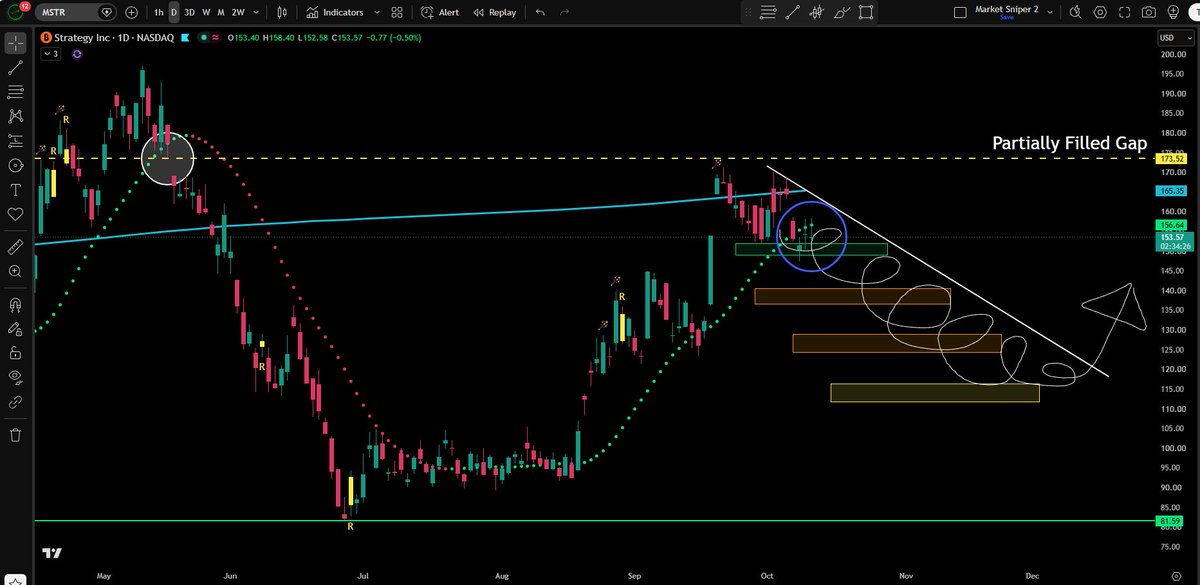Select the brush tool in floating toolbar

(841, 12)
